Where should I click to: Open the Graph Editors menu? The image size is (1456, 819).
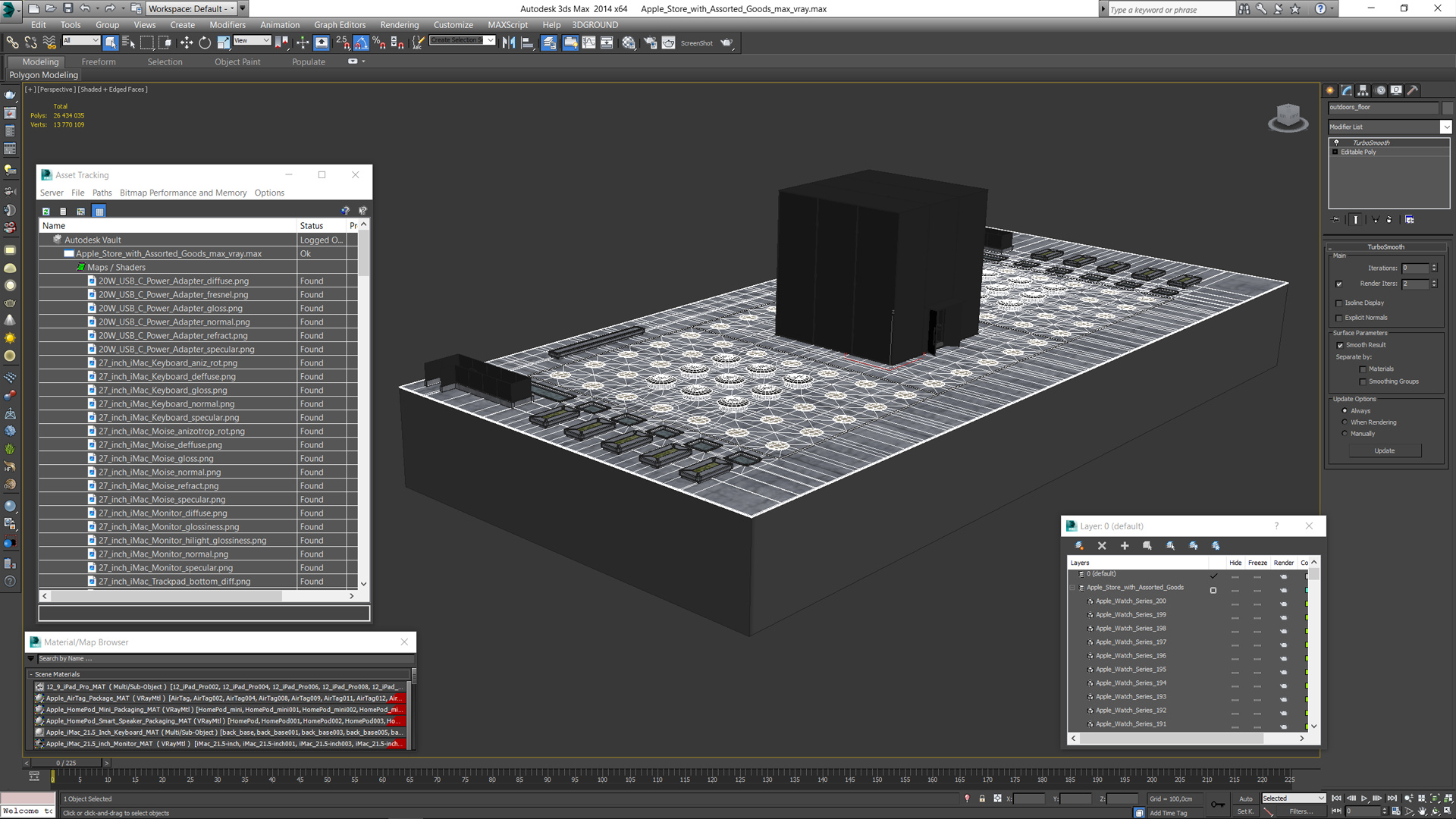tap(340, 25)
